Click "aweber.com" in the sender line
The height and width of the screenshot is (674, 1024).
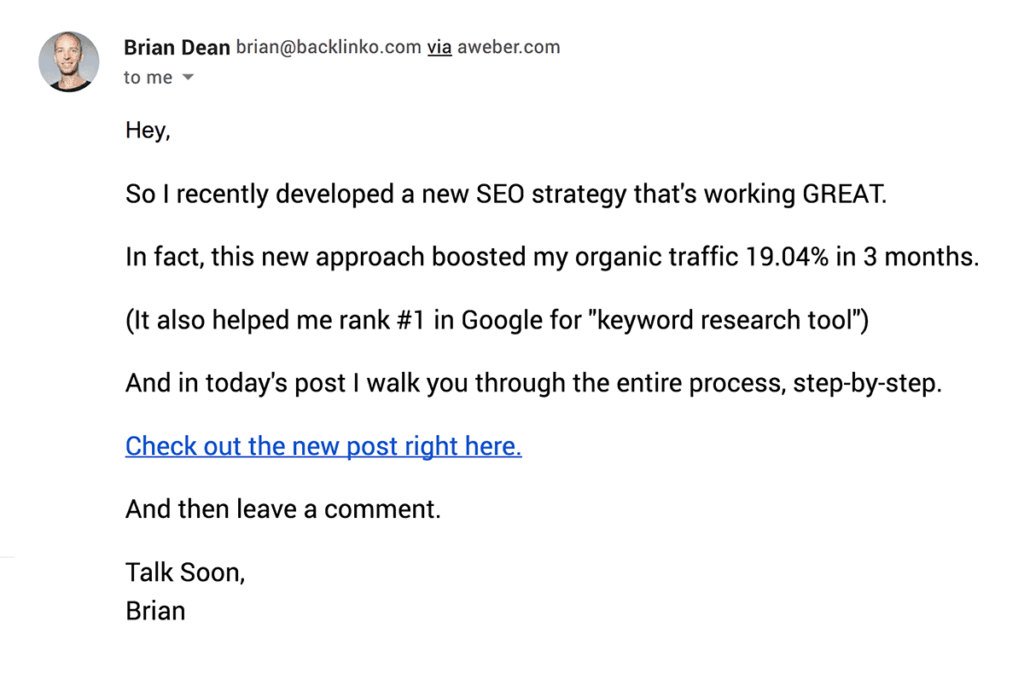pos(508,47)
